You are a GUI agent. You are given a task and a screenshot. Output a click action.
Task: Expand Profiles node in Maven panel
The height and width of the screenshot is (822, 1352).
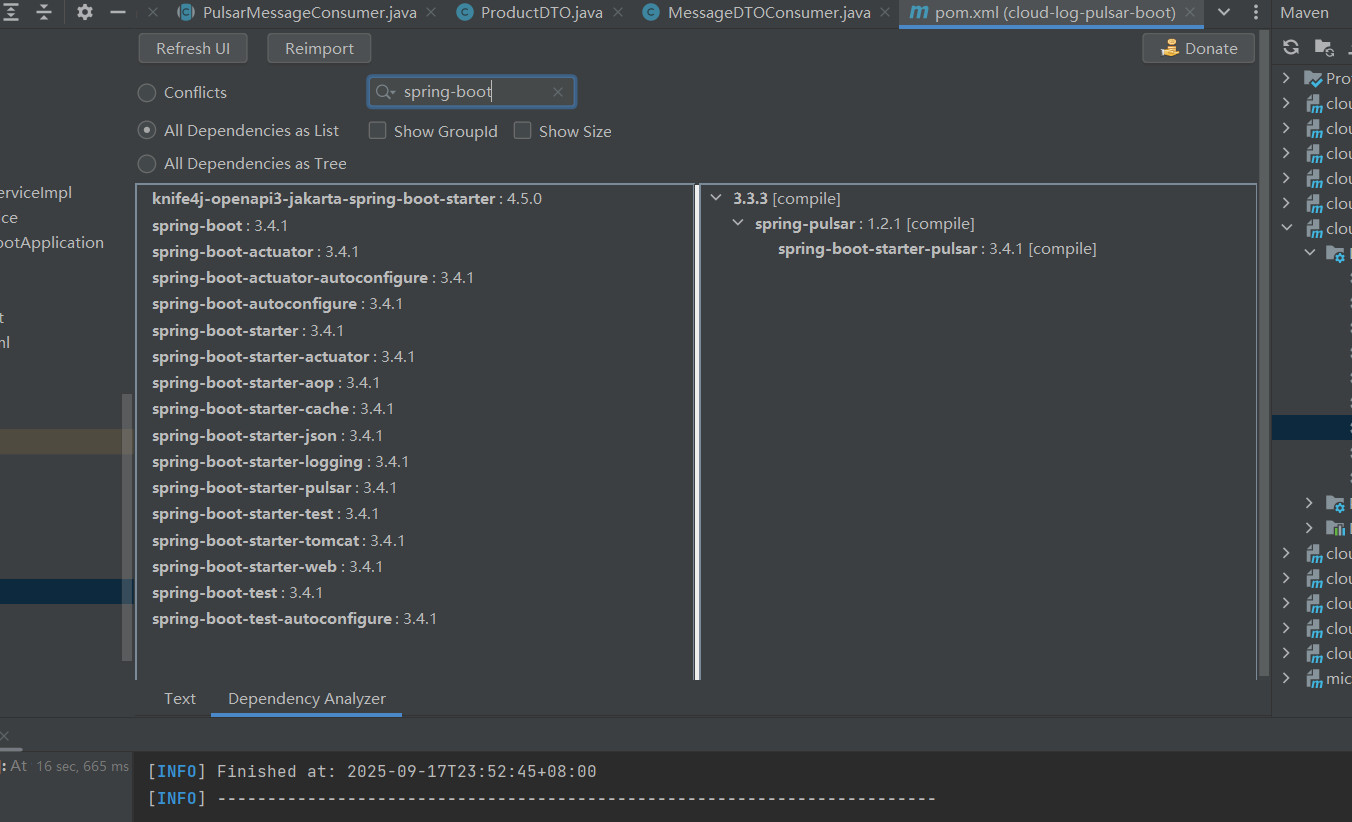(x=1287, y=78)
